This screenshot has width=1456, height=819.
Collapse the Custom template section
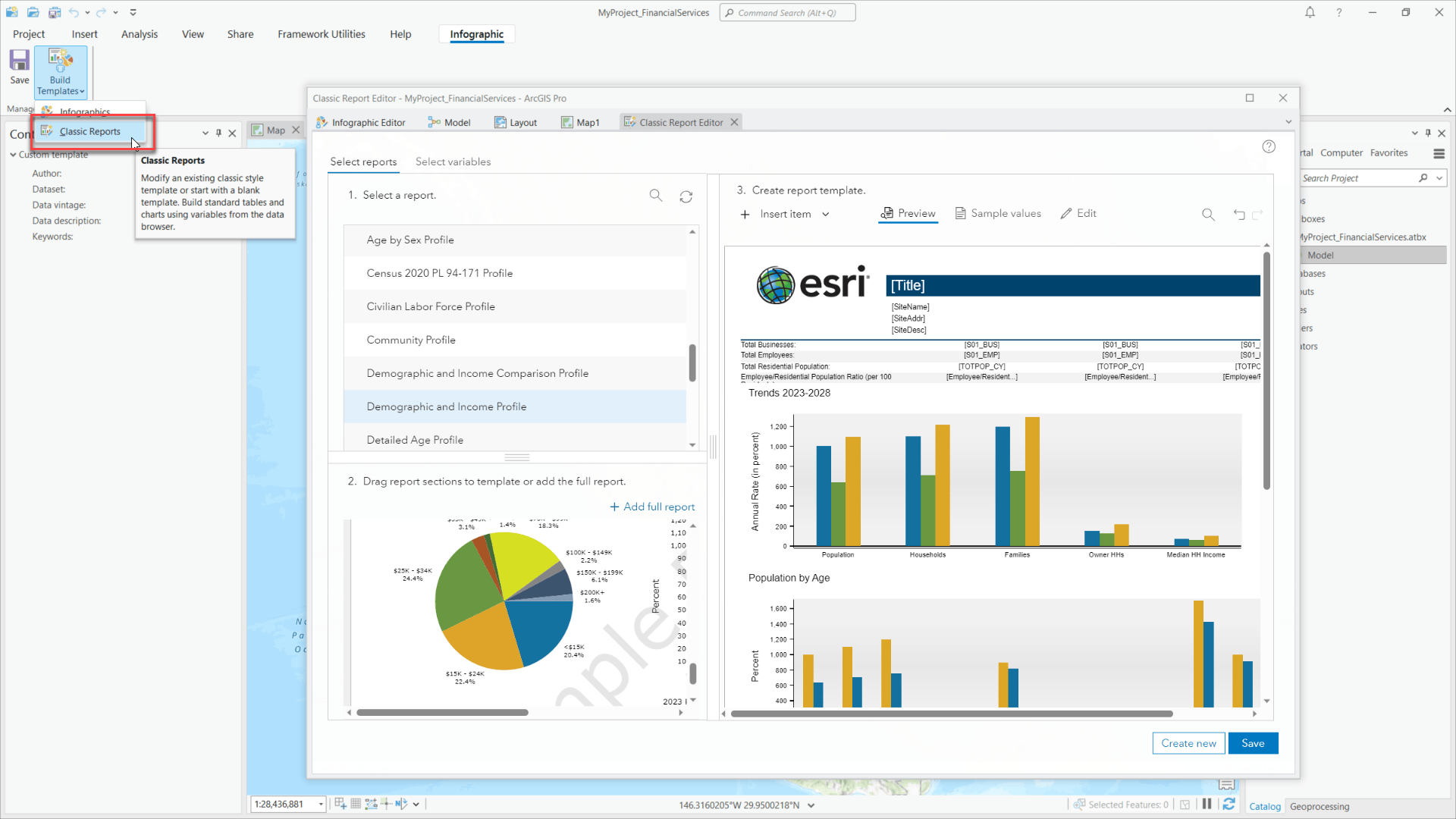pos(13,155)
